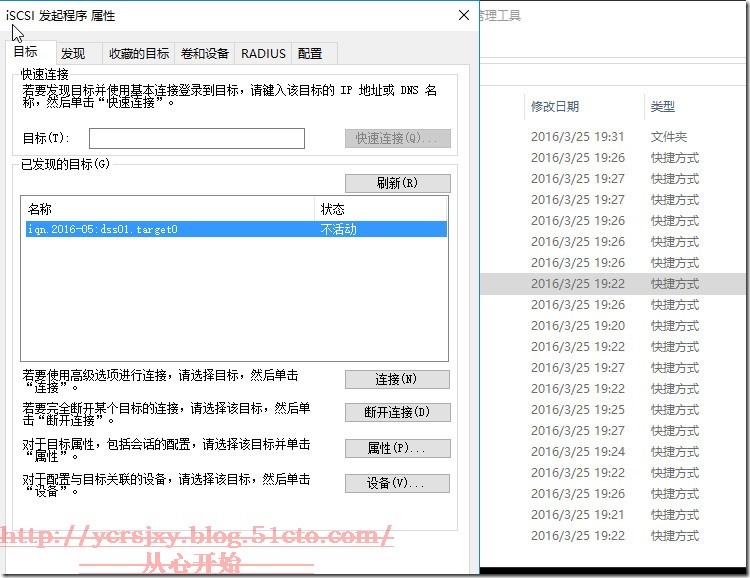Open the 收藏的目标 tab
Viewport: 750px width, 578px height.
(x=139, y=54)
